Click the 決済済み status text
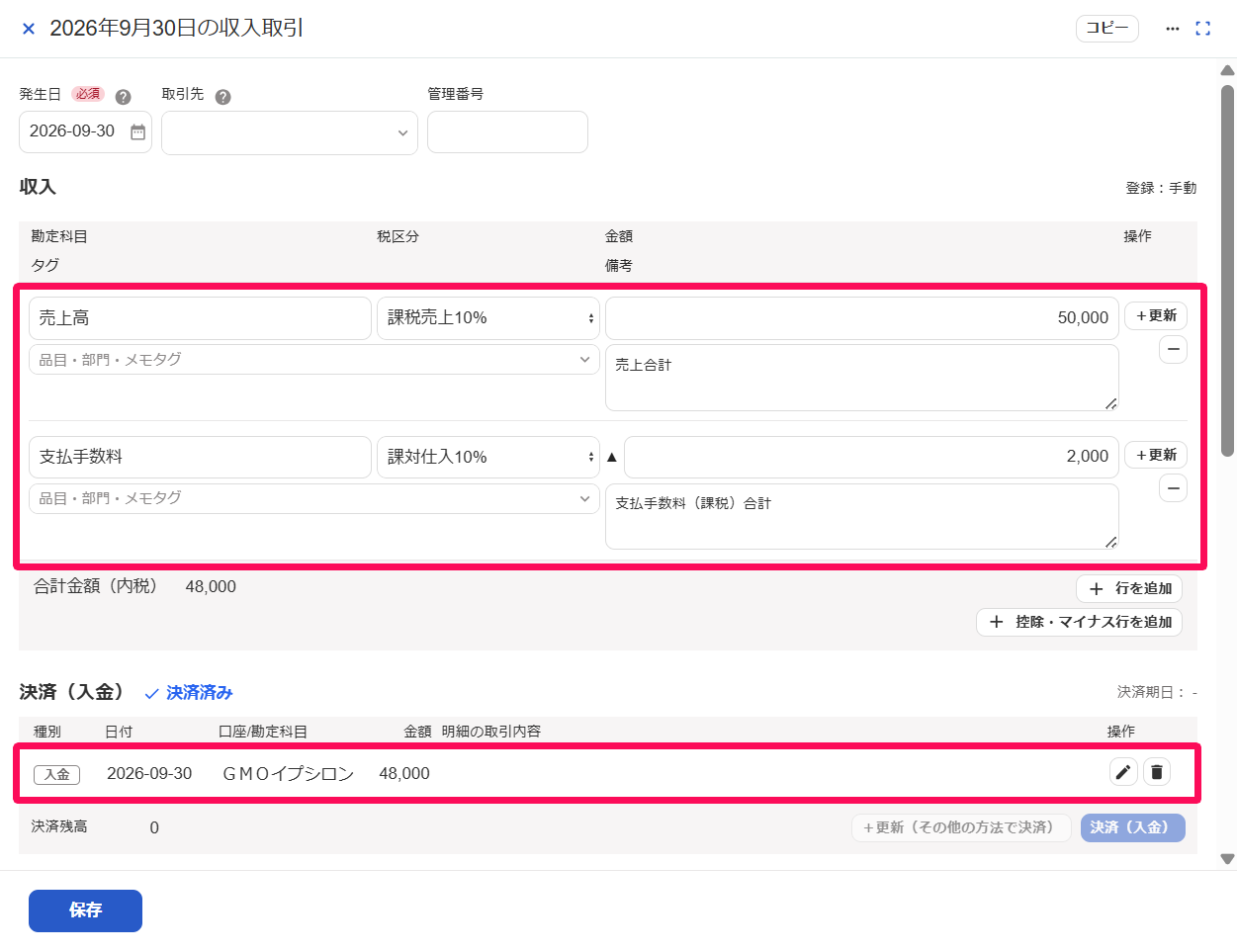This screenshot has width=1237, height=952. (199, 693)
